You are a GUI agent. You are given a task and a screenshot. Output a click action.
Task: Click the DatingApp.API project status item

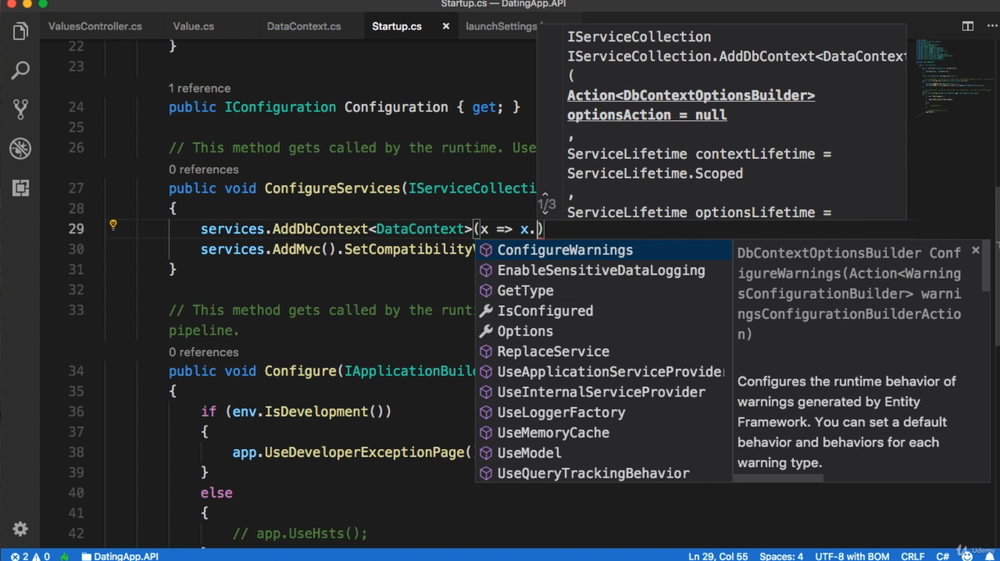pyautogui.click(x=120, y=556)
